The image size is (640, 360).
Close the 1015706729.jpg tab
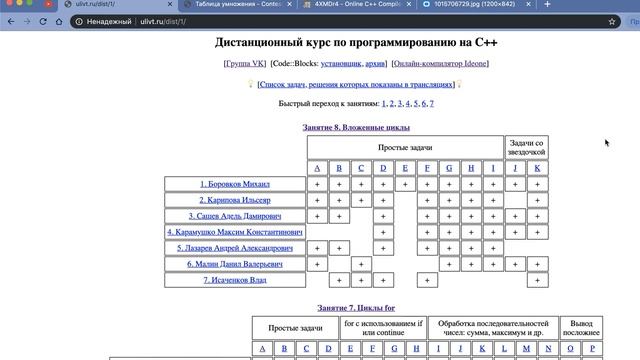pos(528,4)
